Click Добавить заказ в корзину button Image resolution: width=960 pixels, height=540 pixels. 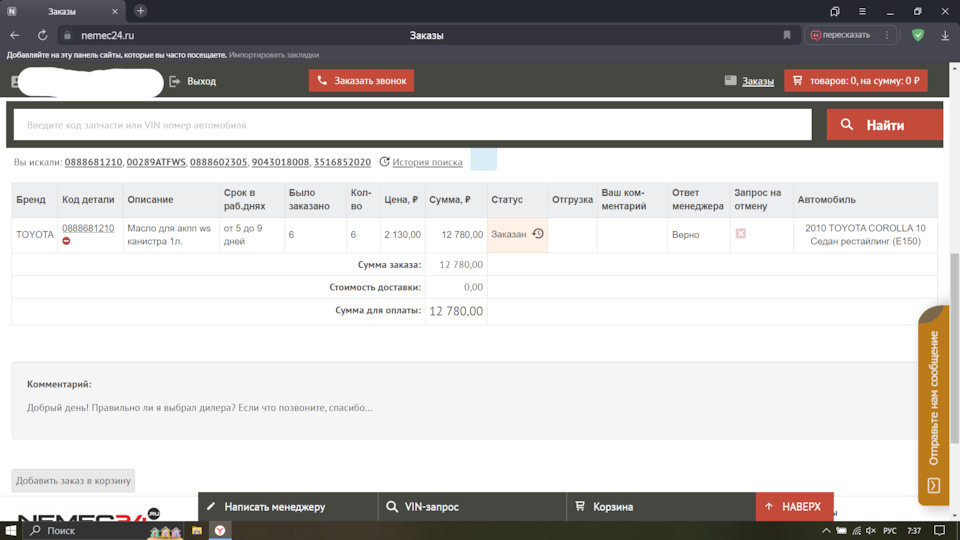coord(73,481)
